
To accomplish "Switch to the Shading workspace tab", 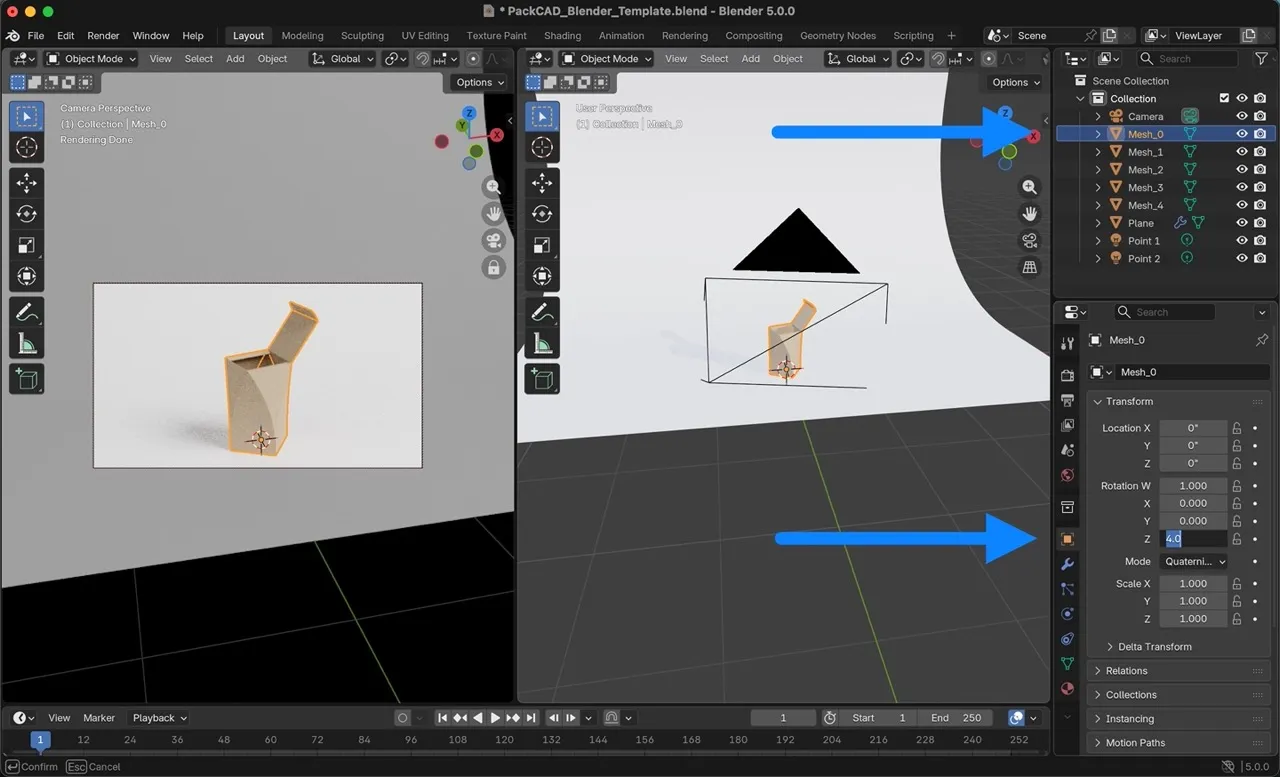I will click(562, 35).
